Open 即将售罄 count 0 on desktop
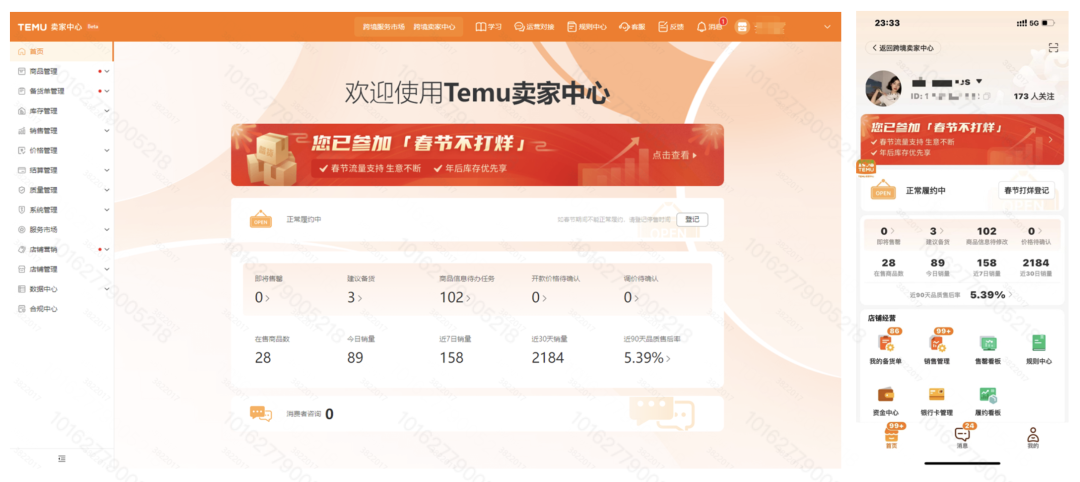The image size is (1080, 482). point(261,297)
